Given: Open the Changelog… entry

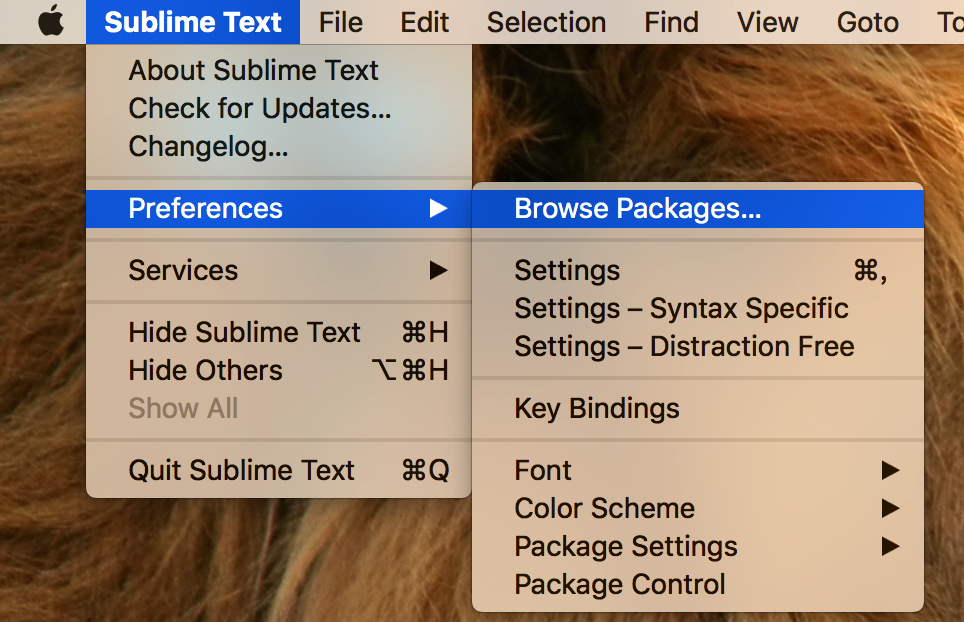Looking at the screenshot, I should [279, 146].
